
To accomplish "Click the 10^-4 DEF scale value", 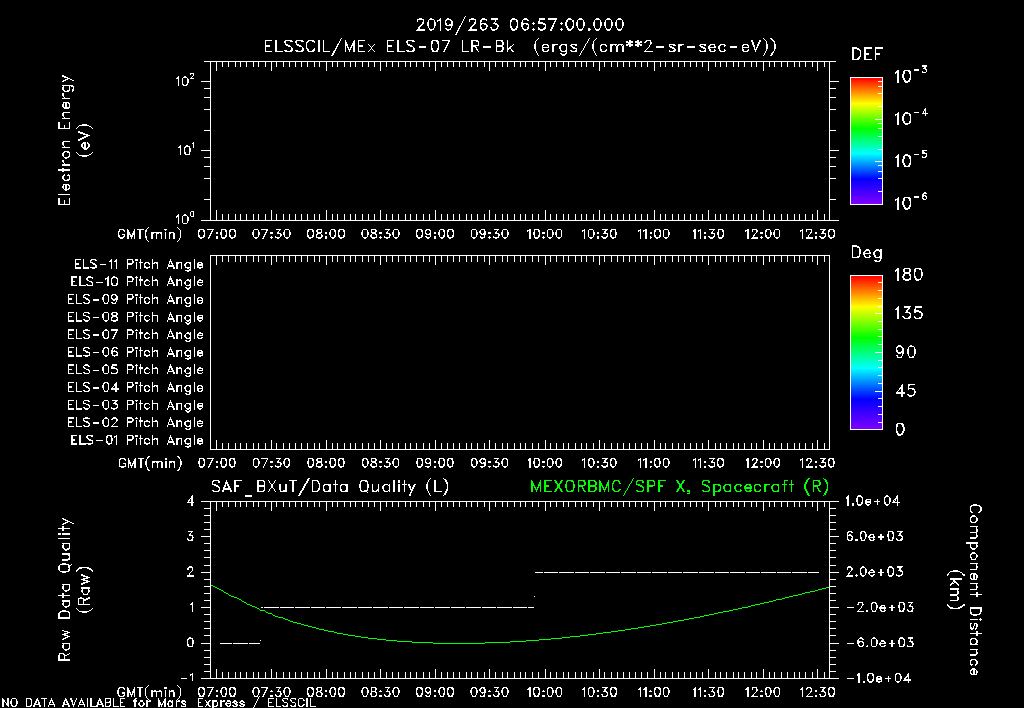I will (x=910, y=118).
